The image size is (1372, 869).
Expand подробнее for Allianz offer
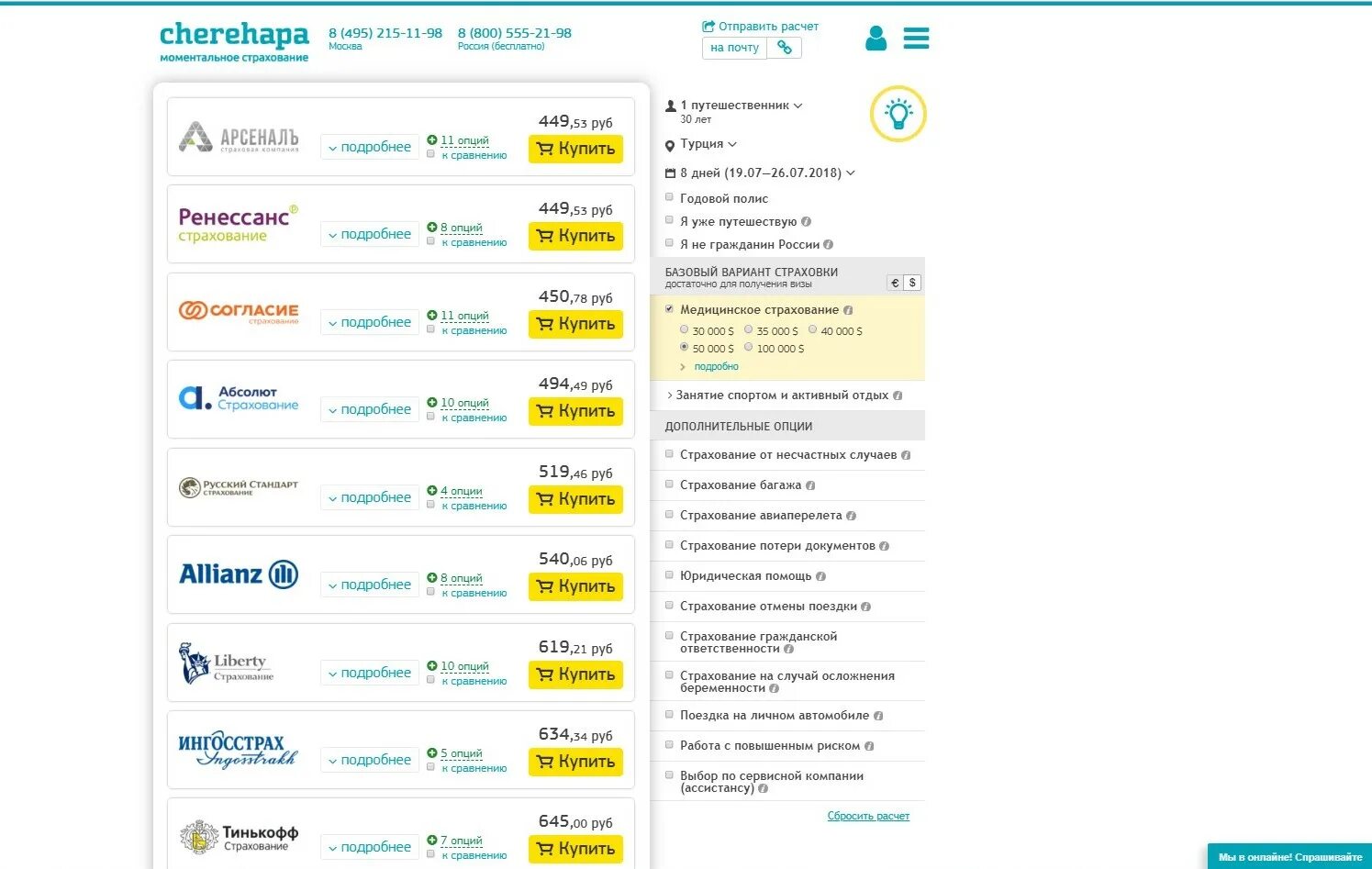[370, 585]
